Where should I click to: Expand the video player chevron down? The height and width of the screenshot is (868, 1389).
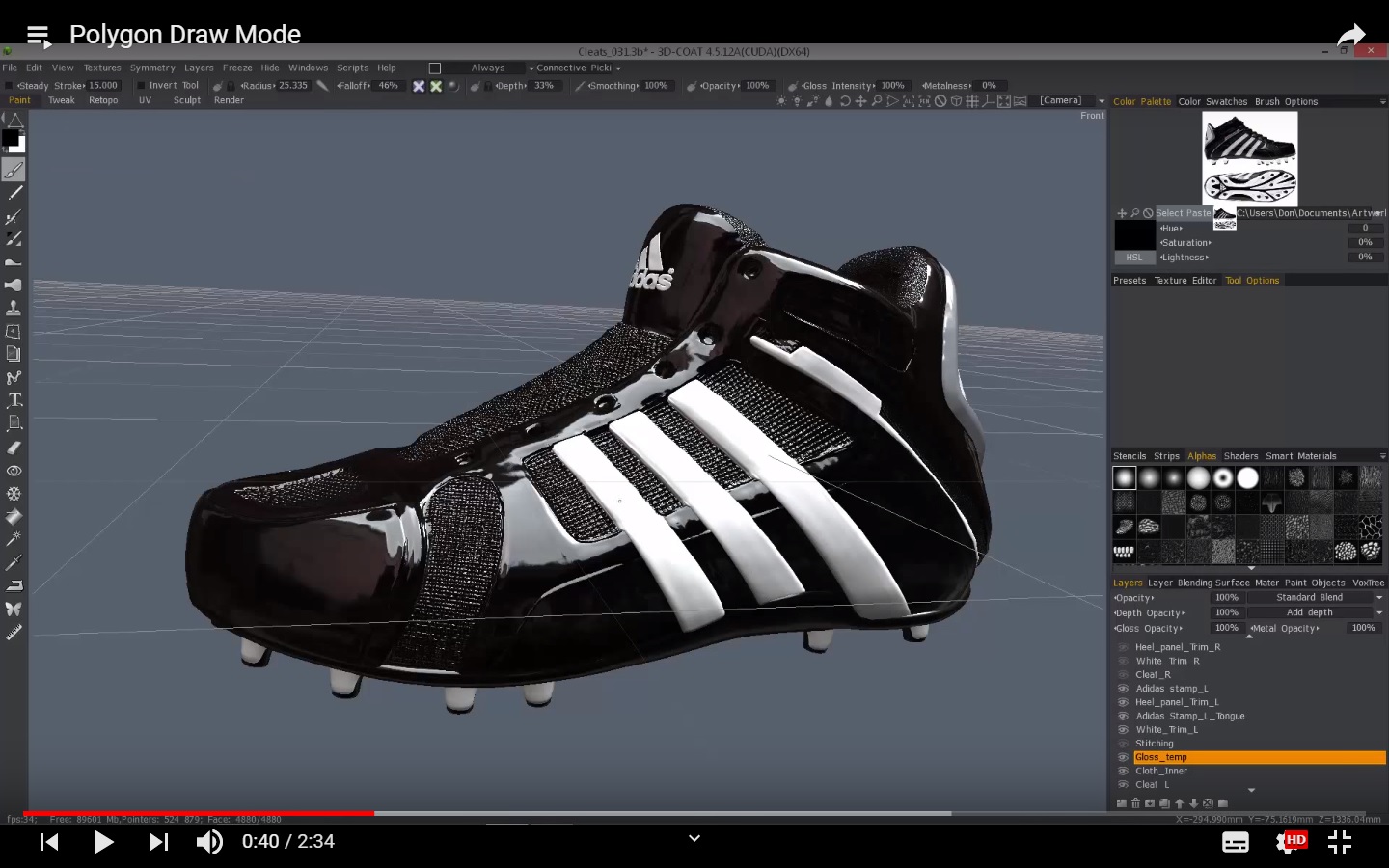(694, 838)
